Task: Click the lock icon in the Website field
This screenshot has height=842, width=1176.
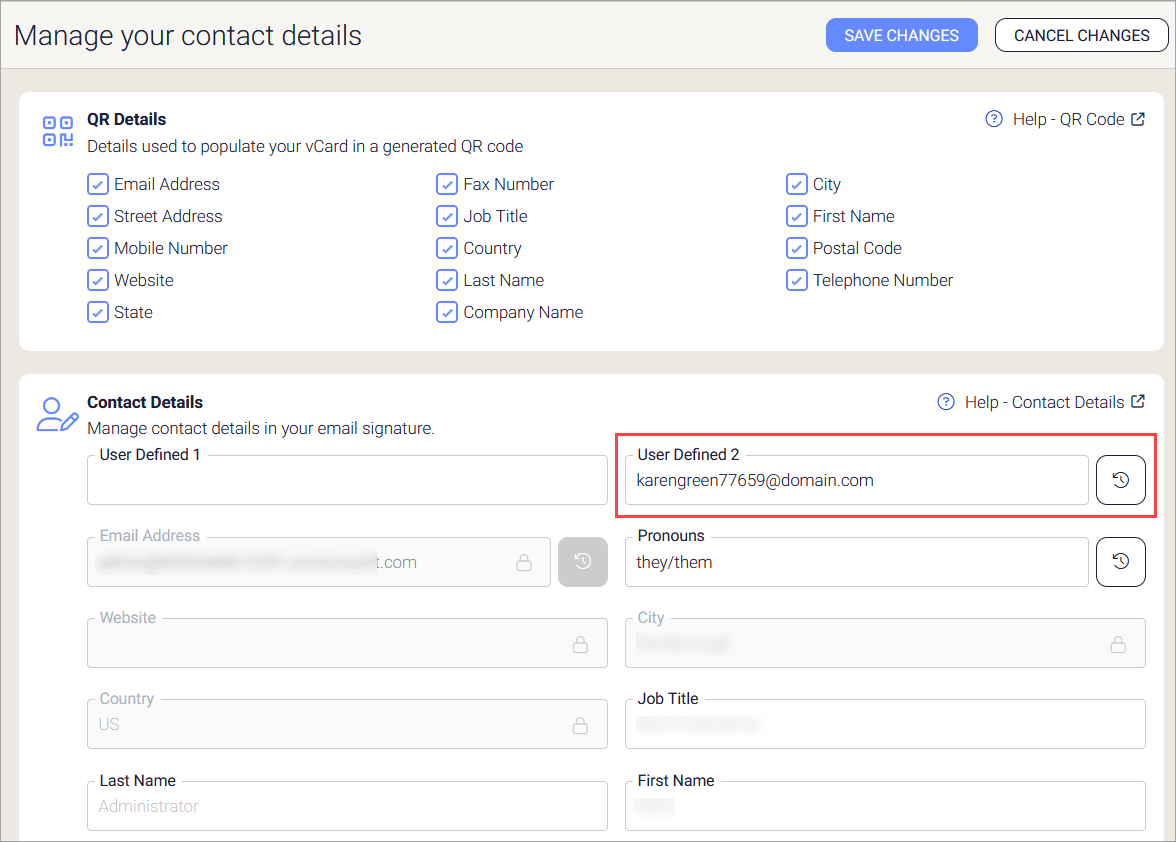Action: point(580,645)
